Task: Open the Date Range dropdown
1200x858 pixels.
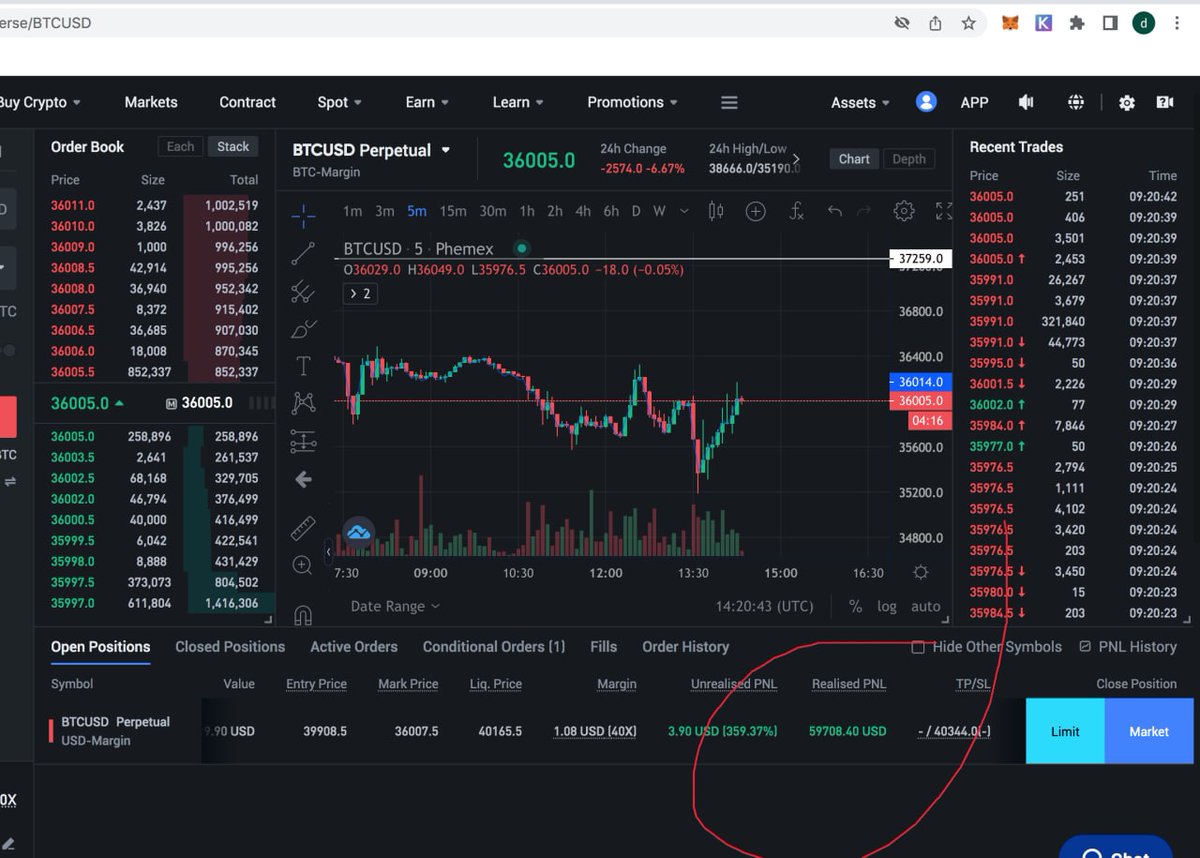Action: (395, 606)
